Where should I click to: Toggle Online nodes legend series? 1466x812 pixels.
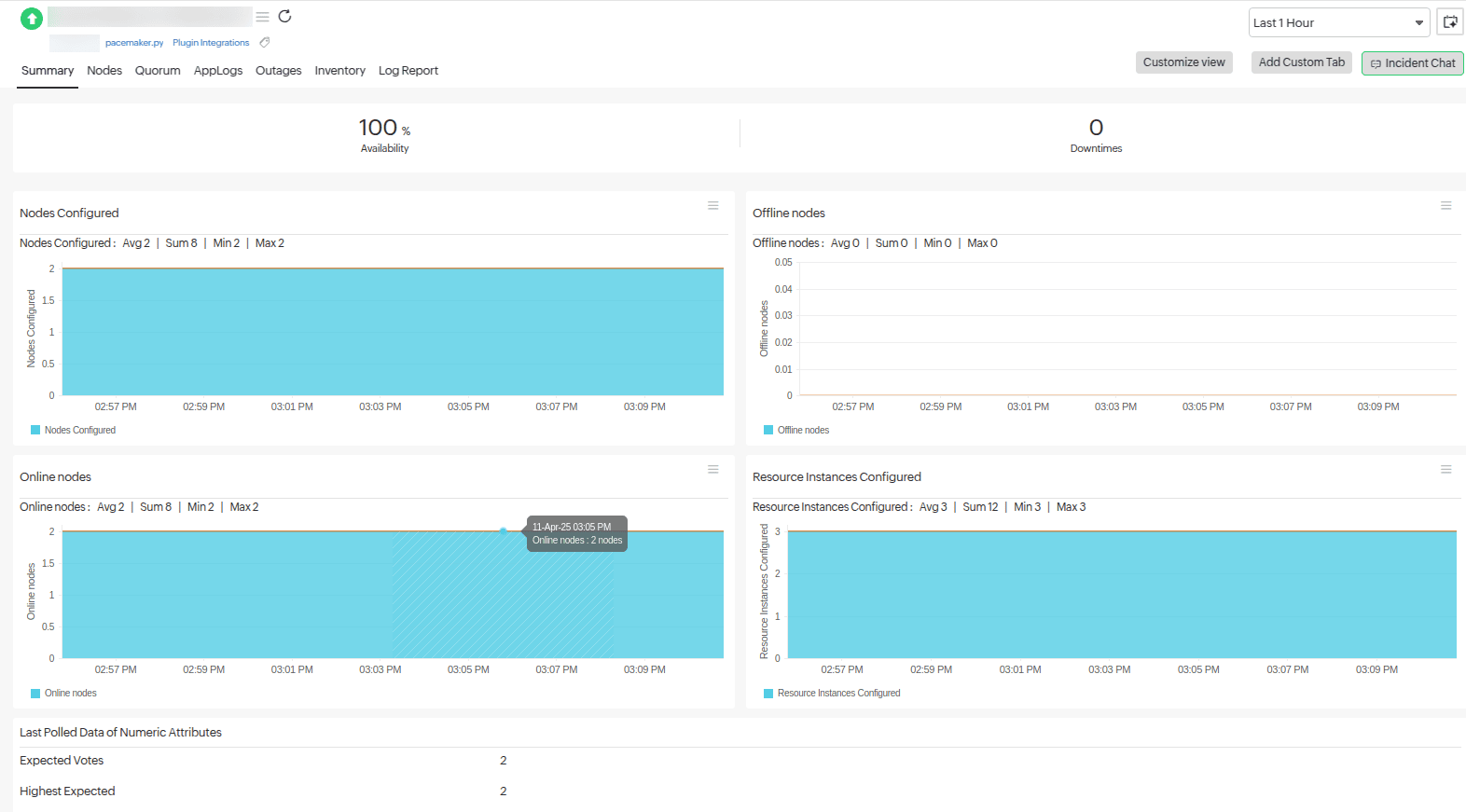(63, 693)
